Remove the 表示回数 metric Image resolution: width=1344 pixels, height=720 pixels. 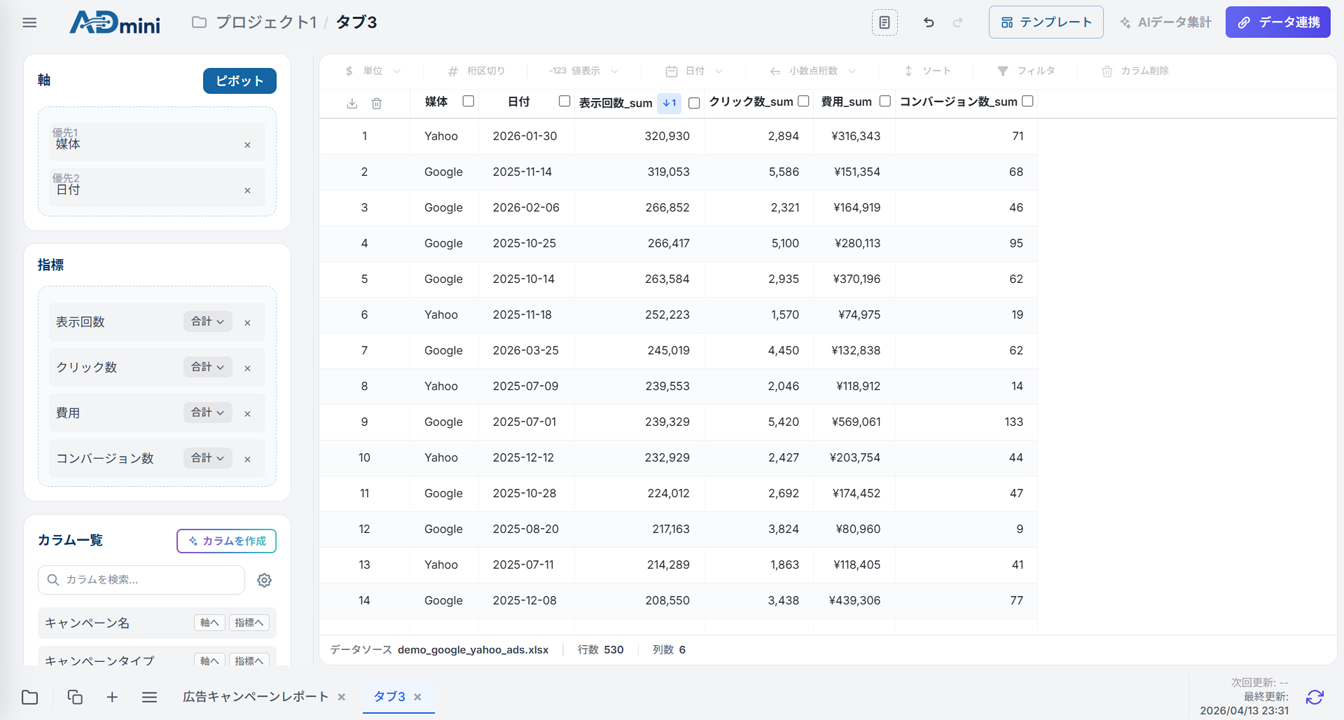[x=248, y=323]
